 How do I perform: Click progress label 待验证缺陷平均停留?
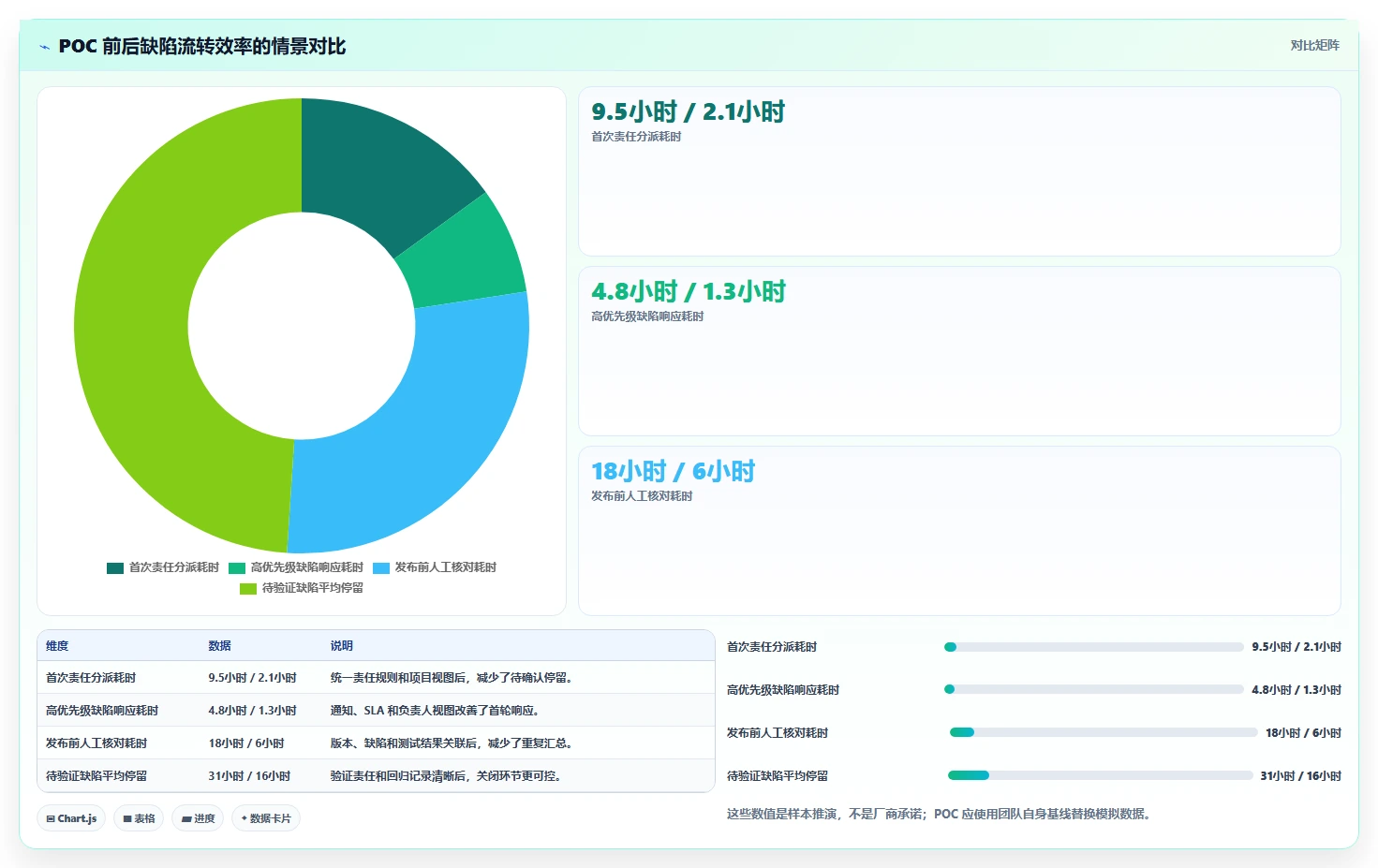coord(778,776)
